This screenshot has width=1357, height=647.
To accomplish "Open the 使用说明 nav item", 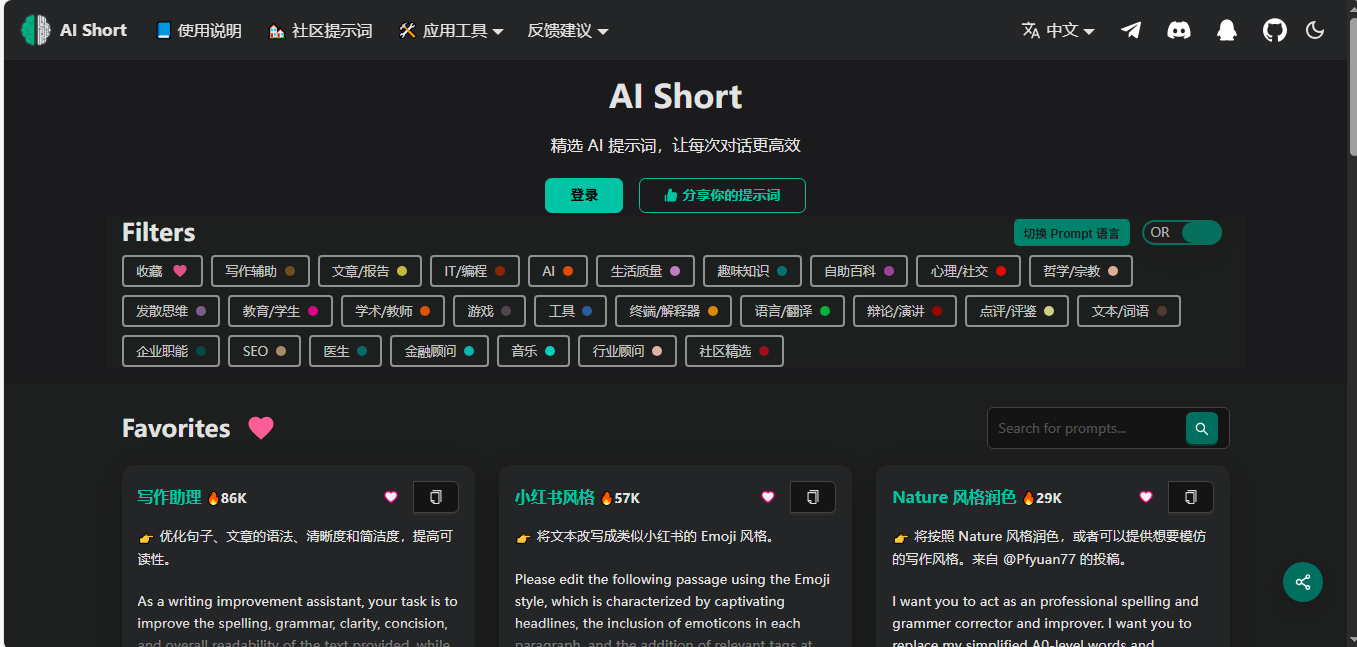I will pos(199,31).
